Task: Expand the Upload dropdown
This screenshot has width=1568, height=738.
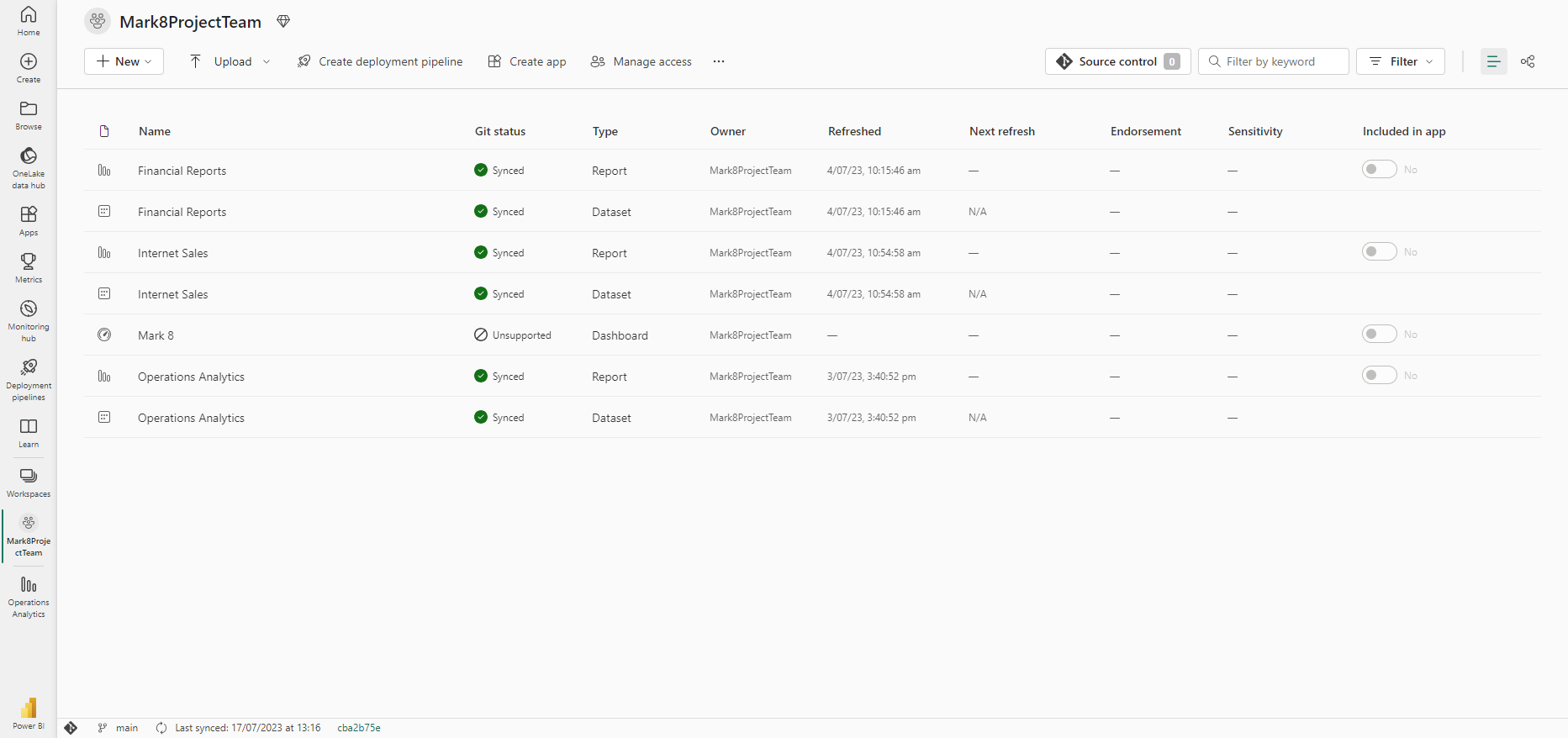Action: point(267,61)
